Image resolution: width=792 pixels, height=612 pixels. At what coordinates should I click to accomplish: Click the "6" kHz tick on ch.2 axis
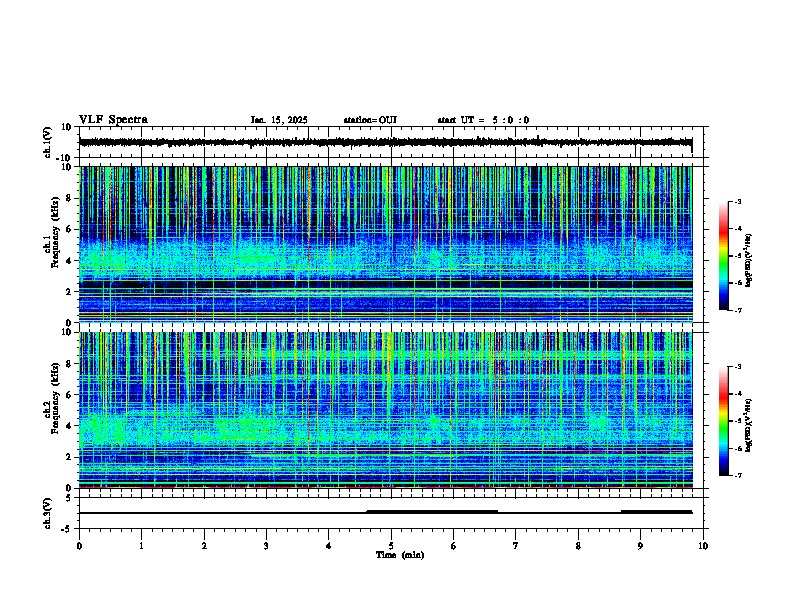pyautogui.click(x=69, y=394)
